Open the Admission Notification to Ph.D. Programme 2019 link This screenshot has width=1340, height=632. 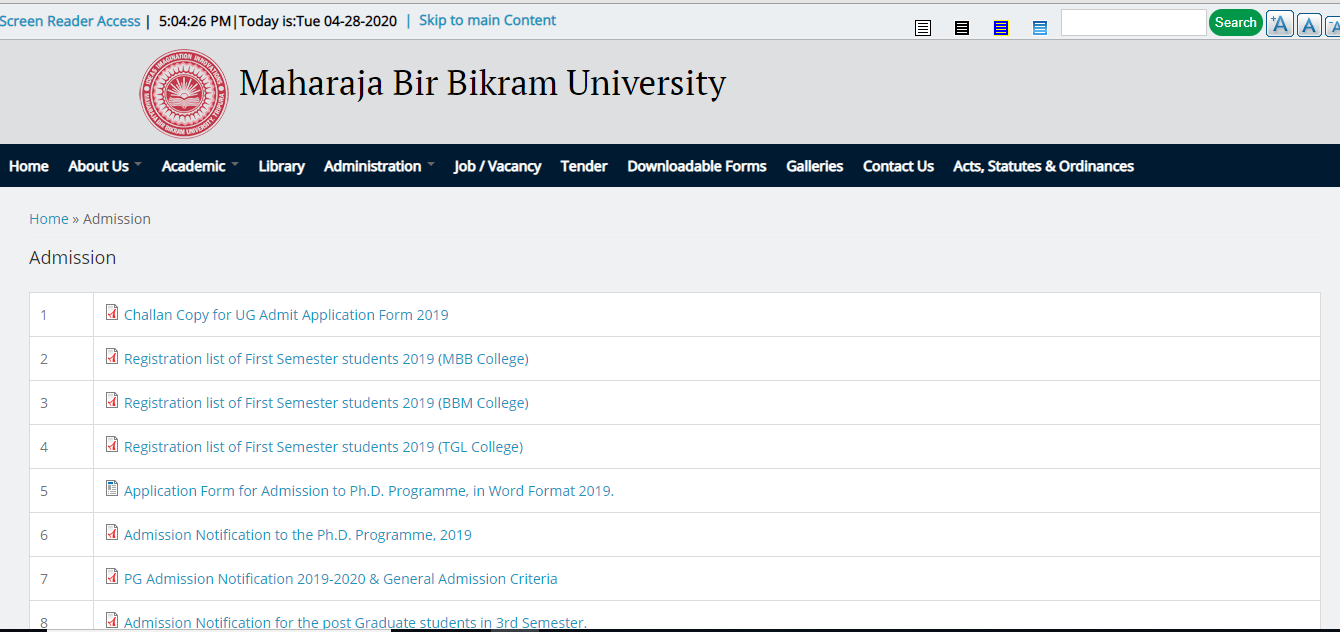297,534
